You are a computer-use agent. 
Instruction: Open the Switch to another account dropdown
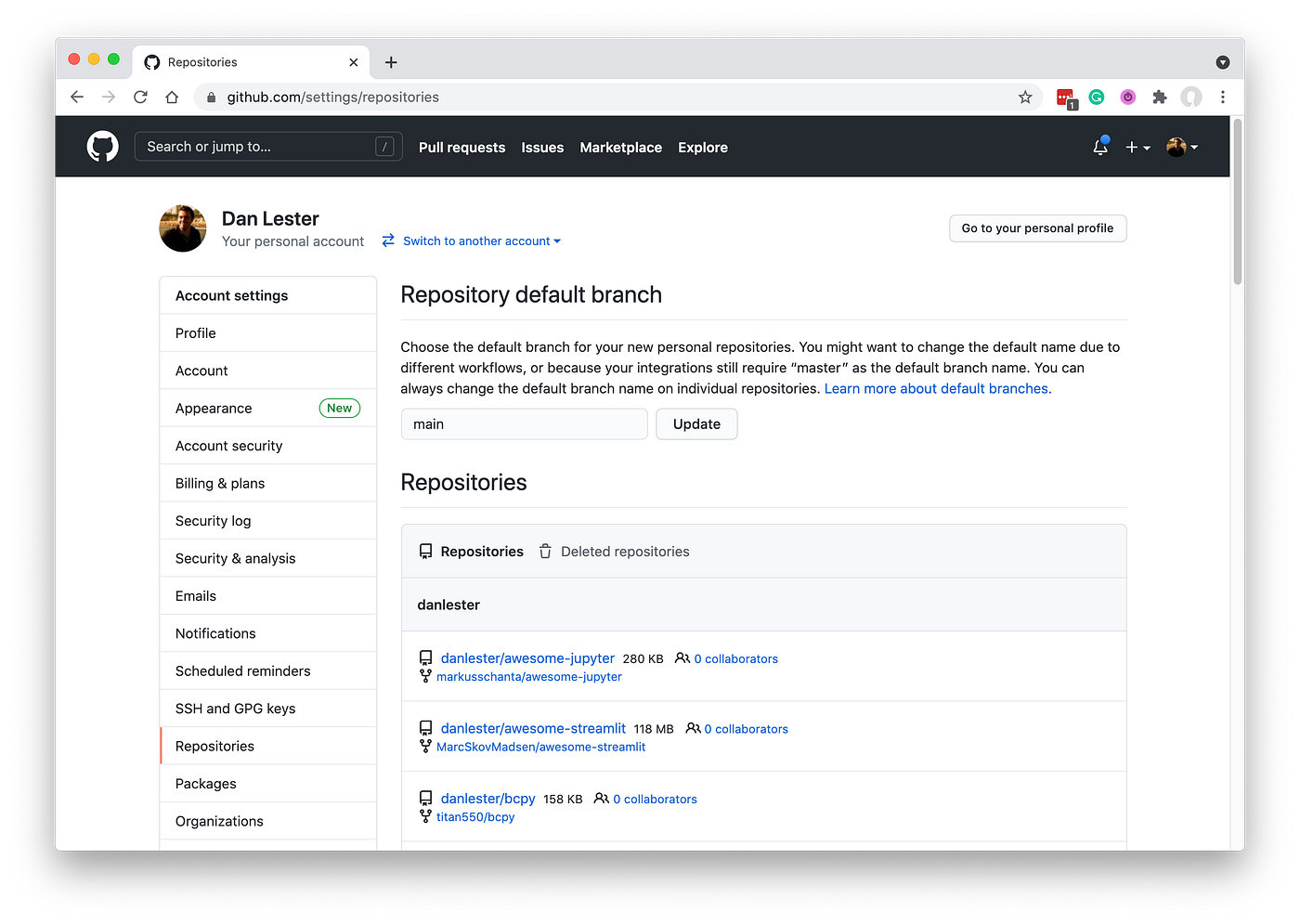pyautogui.click(x=480, y=241)
